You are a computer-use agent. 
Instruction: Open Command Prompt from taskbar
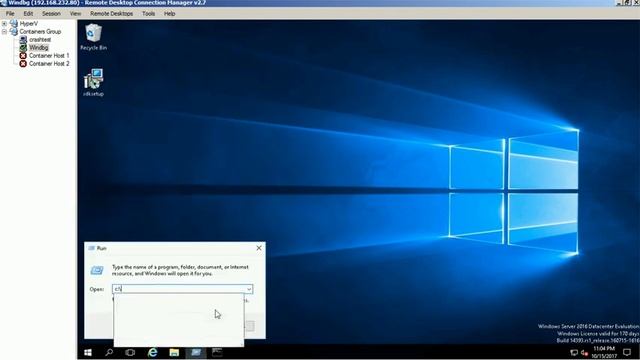click(217, 352)
